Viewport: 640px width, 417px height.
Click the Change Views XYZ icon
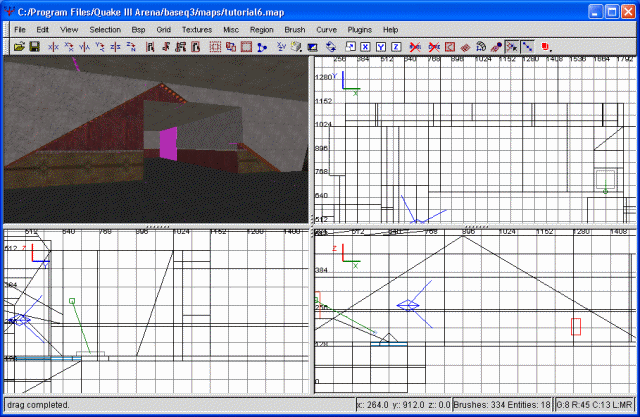(x=281, y=47)
